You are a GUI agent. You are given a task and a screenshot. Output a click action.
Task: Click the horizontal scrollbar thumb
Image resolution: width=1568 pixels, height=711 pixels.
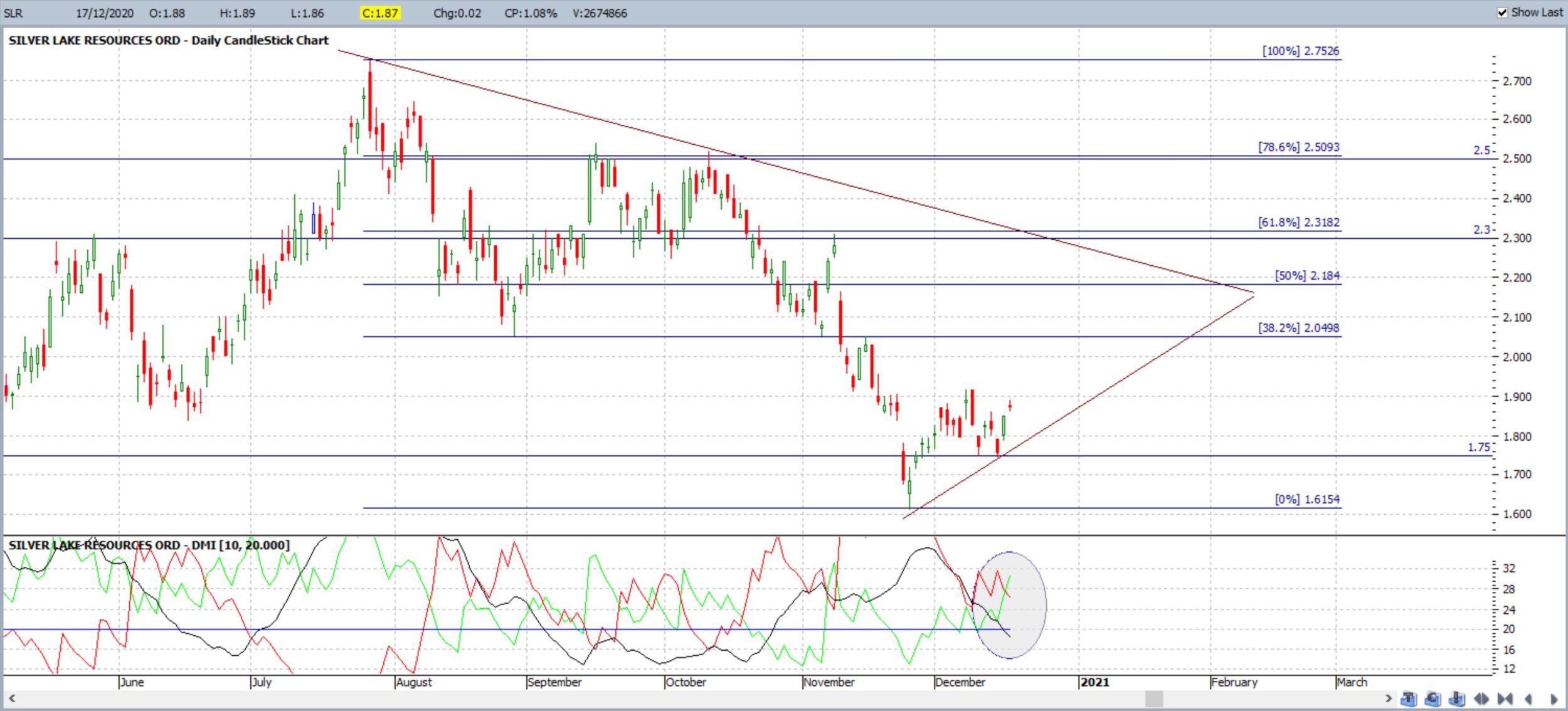(x=1154, y=698)
